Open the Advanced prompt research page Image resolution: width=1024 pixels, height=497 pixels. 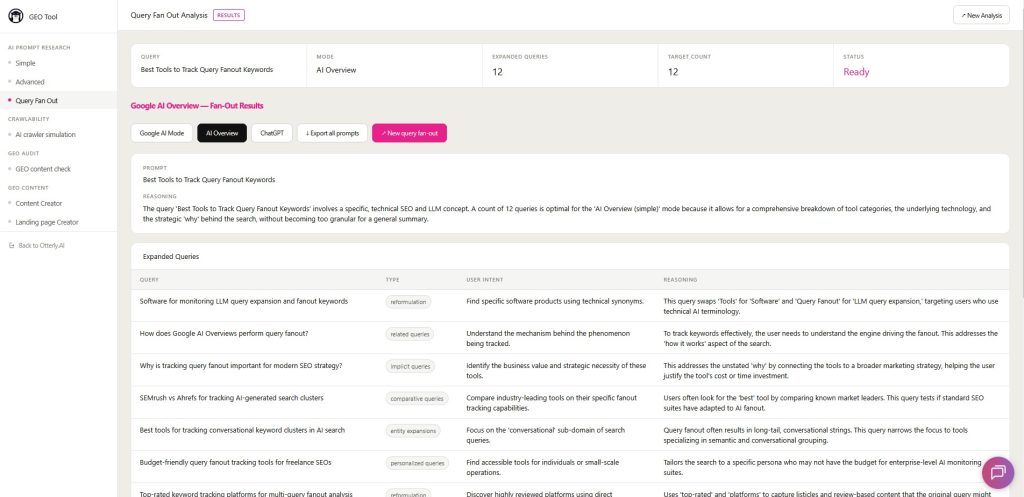coord(30,82)
